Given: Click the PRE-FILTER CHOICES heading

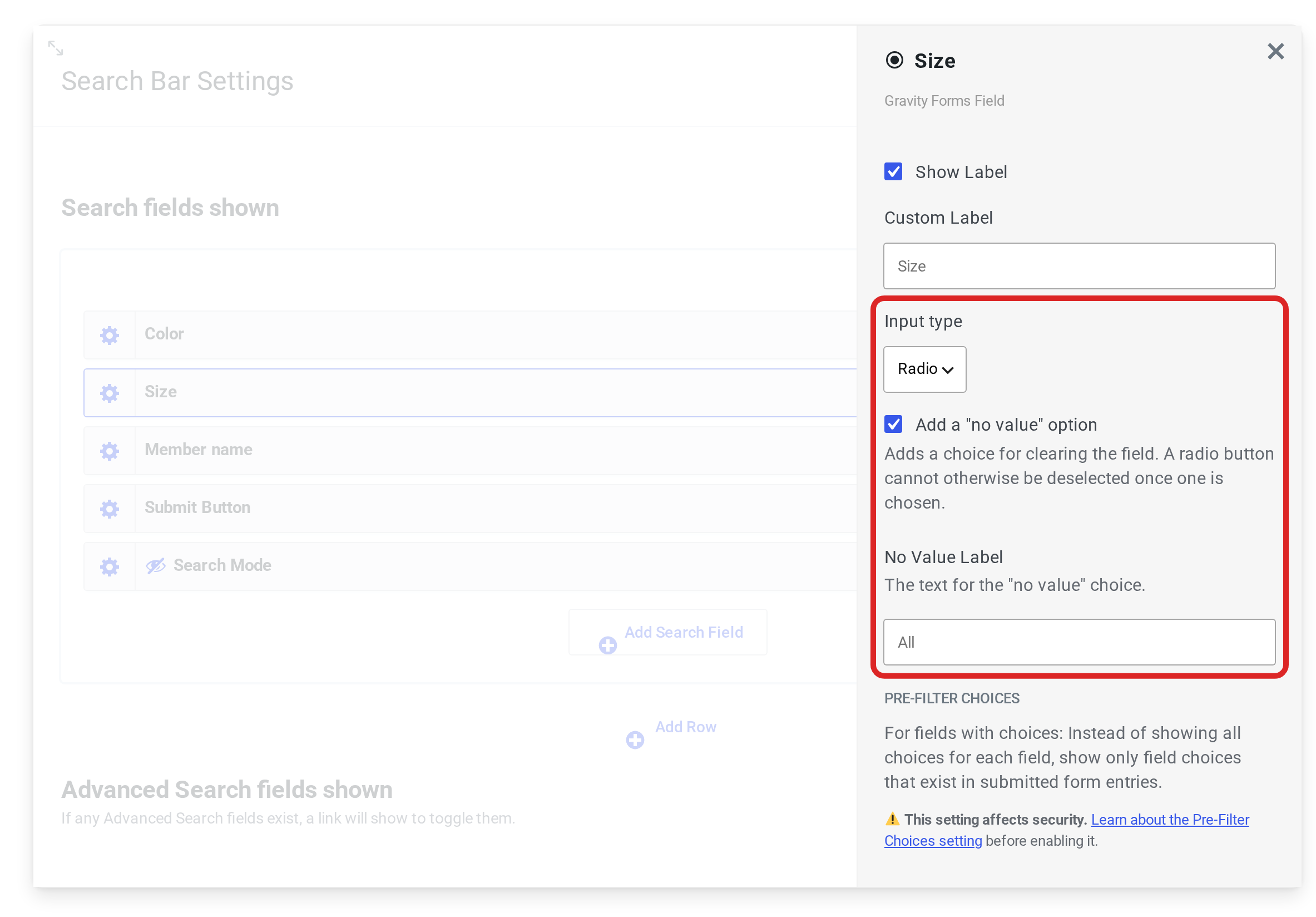Looking at the screenshot, I should tap(952, 698).
